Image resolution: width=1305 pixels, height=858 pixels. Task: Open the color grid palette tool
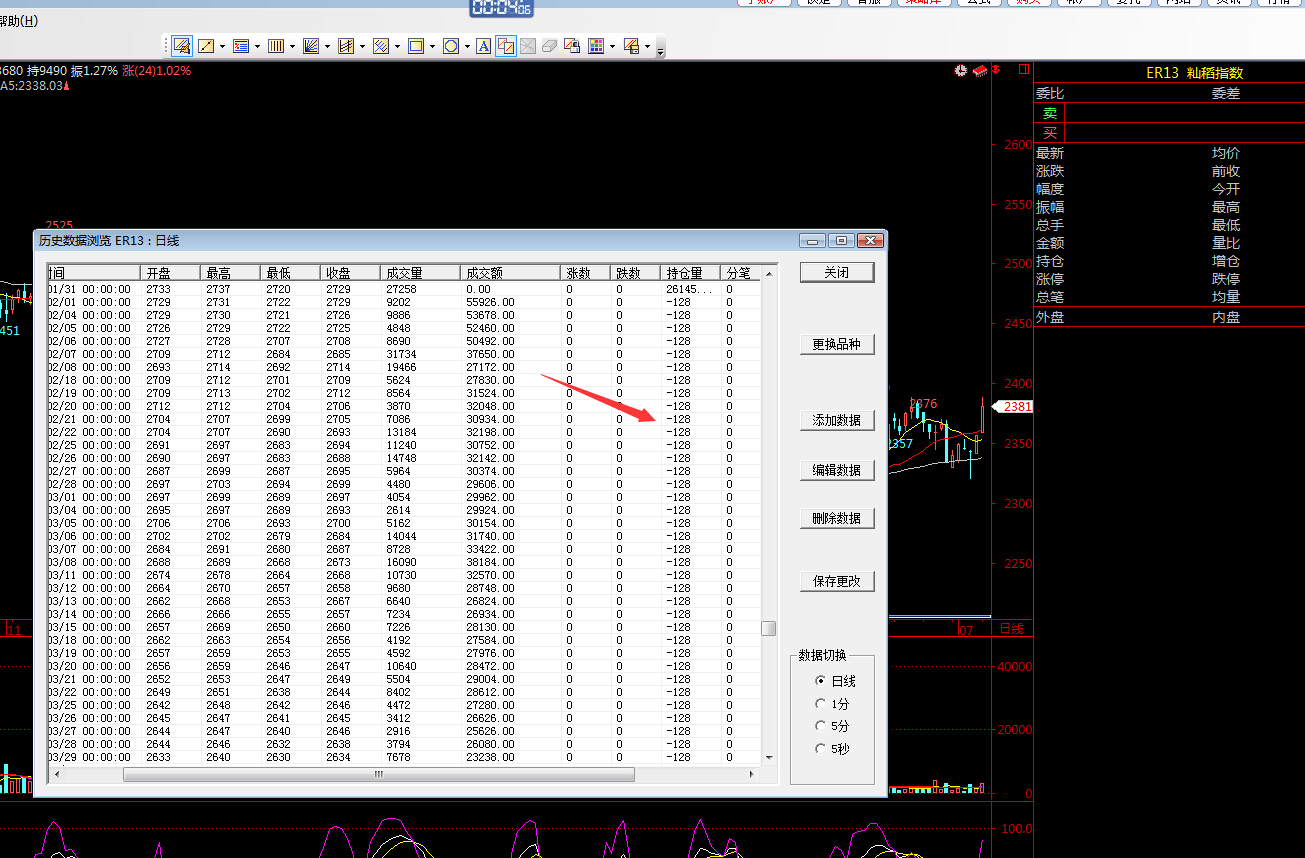[x=596, y=46]
